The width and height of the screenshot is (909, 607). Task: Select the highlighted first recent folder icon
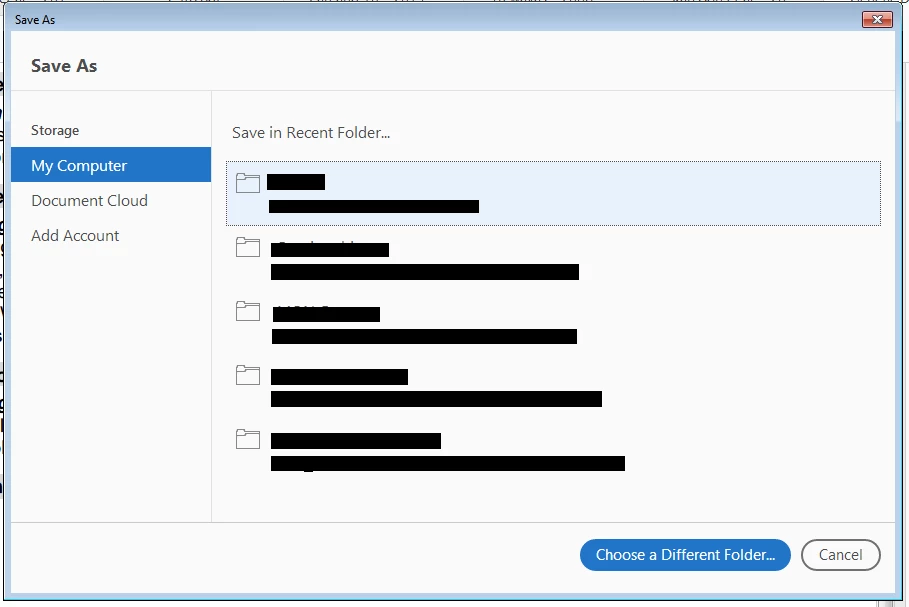pos(248,183)
